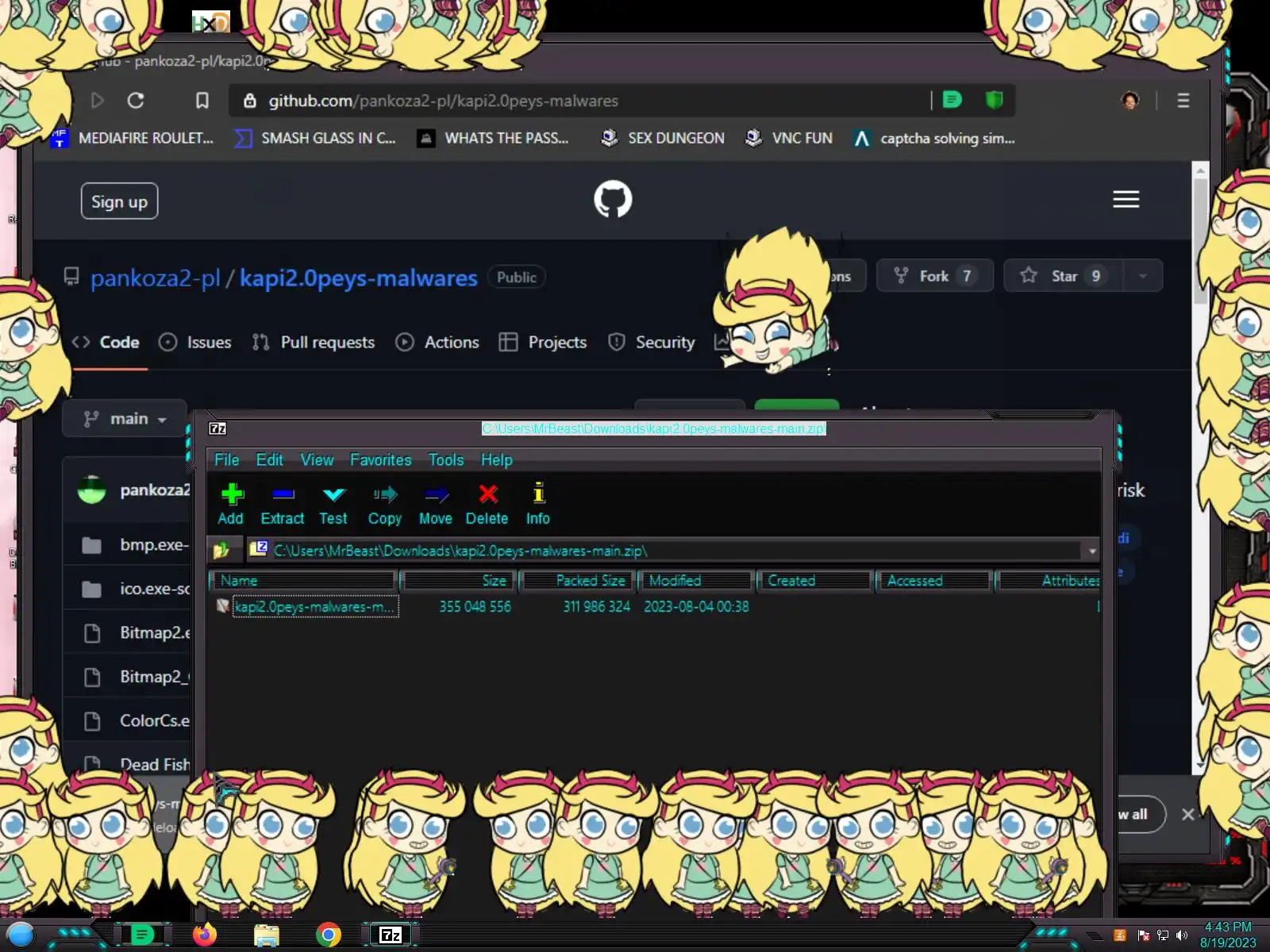Click the 7-Zip Copy toolbar icon
This screenshot has width=1270, height=952.
click(385, 495)
